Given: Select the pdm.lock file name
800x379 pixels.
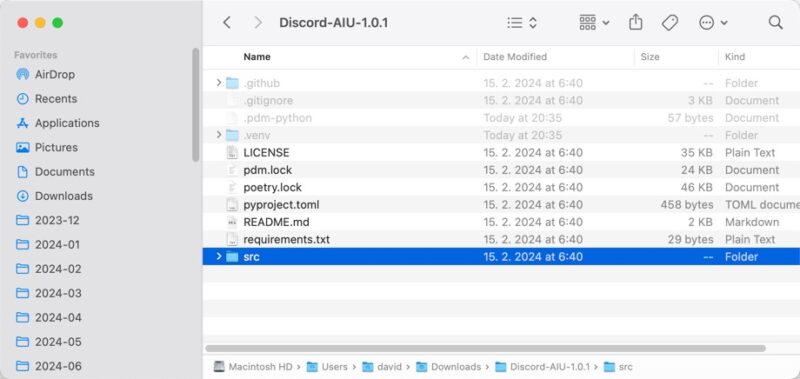Looking at the screenshot, I should click(x=268, y=170).
